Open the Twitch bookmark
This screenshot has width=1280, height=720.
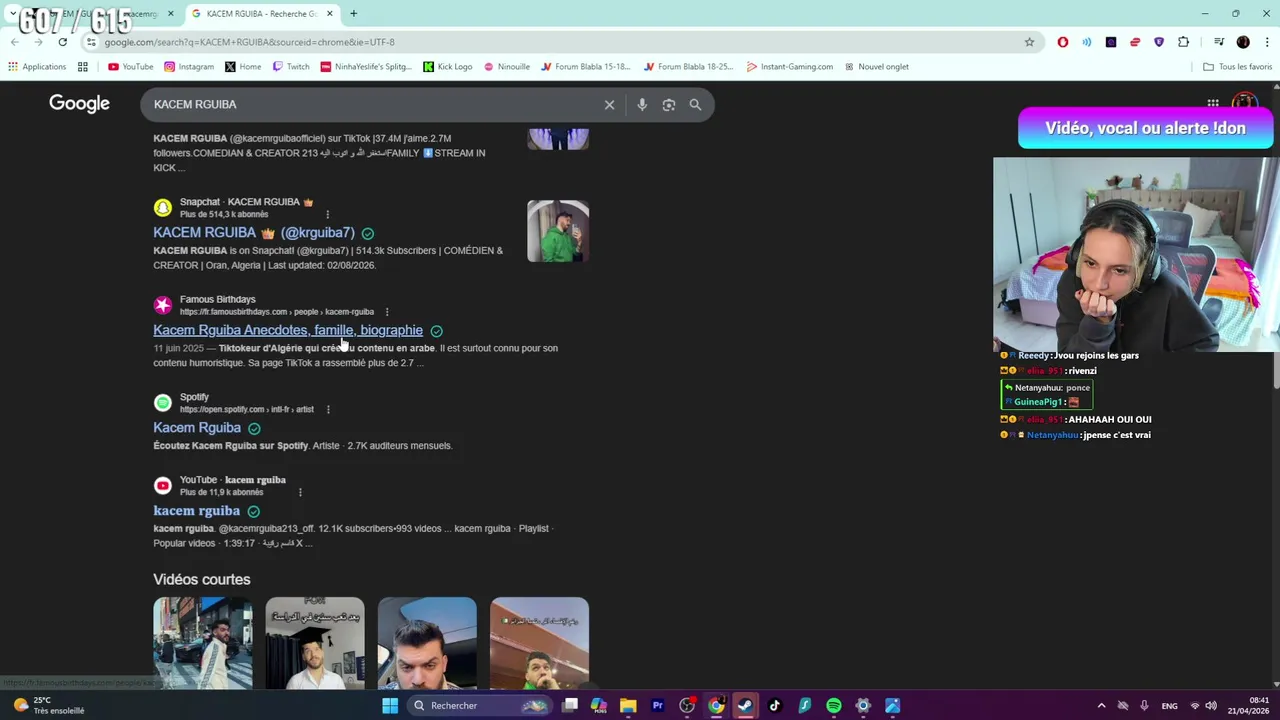[x=291, y=67]
